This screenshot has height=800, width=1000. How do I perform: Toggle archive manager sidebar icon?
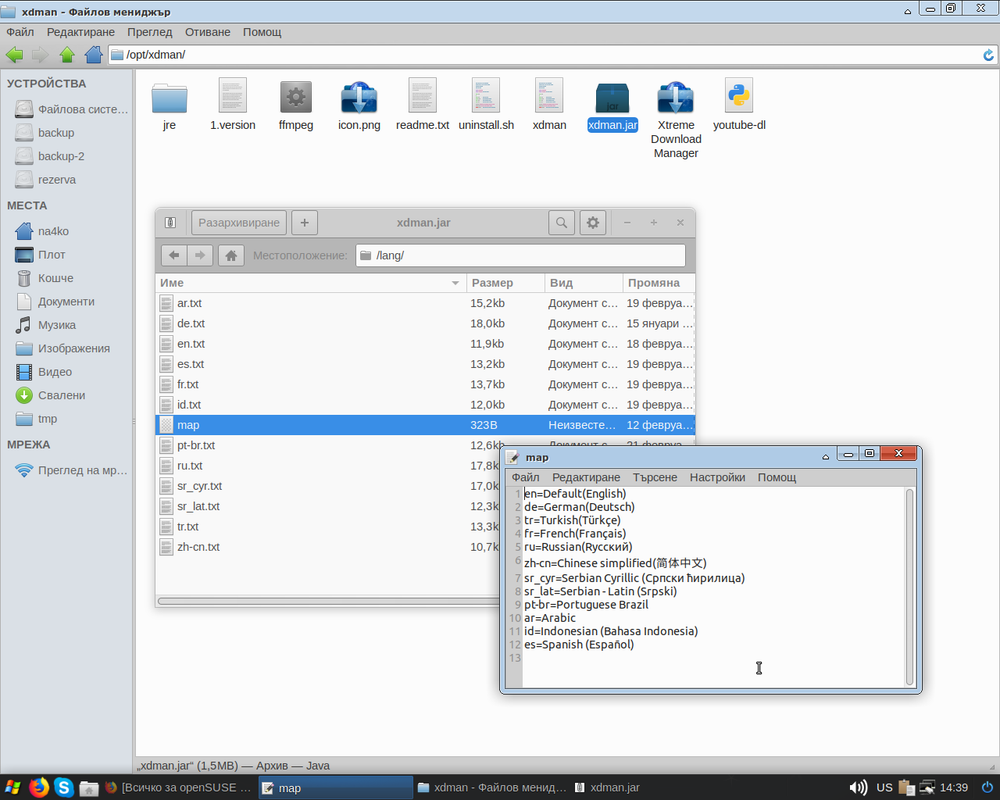click(170, 223)
